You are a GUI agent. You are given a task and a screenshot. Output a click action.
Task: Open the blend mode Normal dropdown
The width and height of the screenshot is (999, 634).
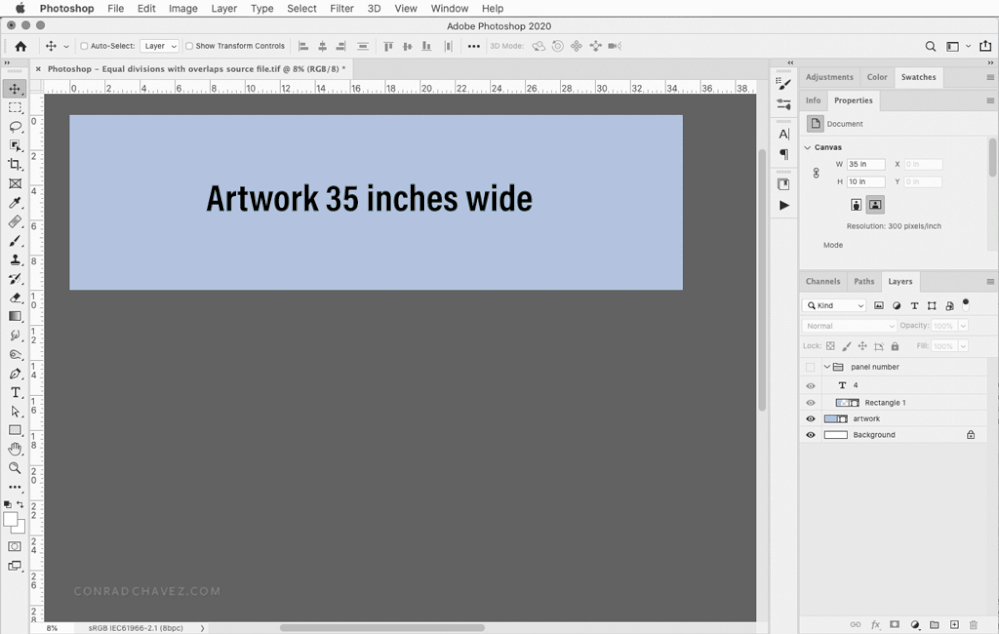tap(849, 326)
